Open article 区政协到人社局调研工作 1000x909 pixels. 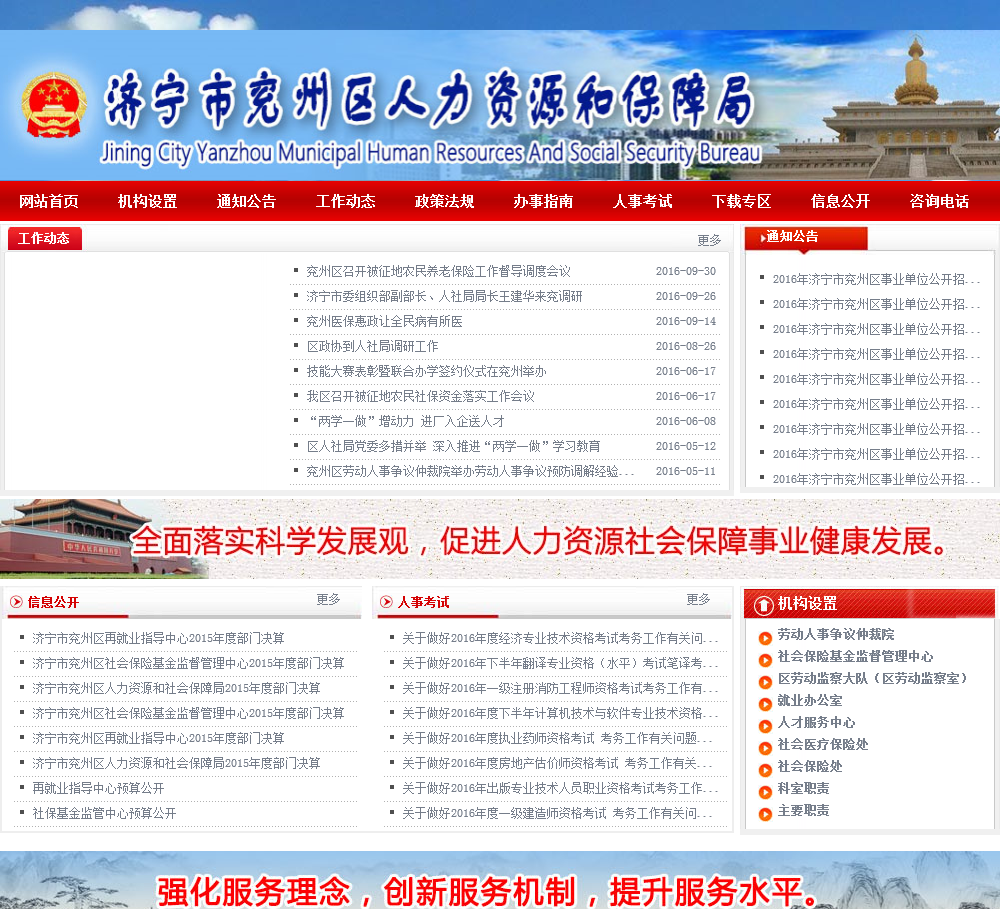point(372,346)
